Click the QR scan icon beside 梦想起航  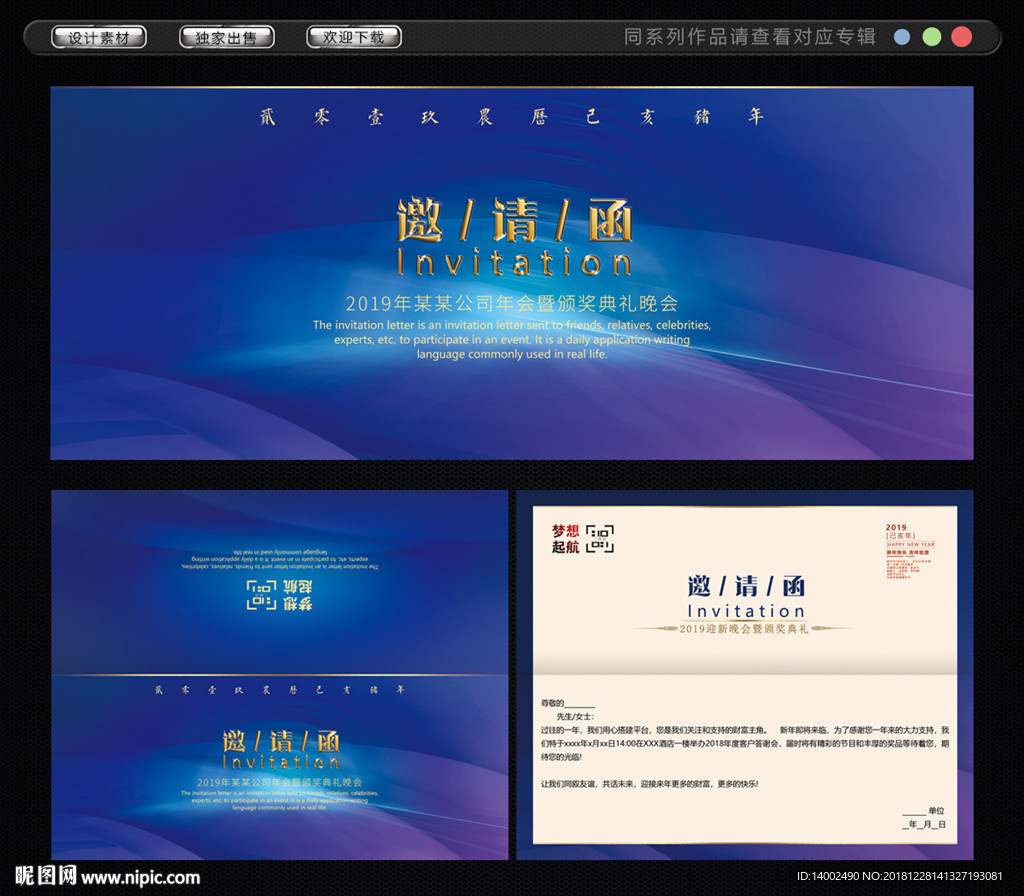[600, 538]
